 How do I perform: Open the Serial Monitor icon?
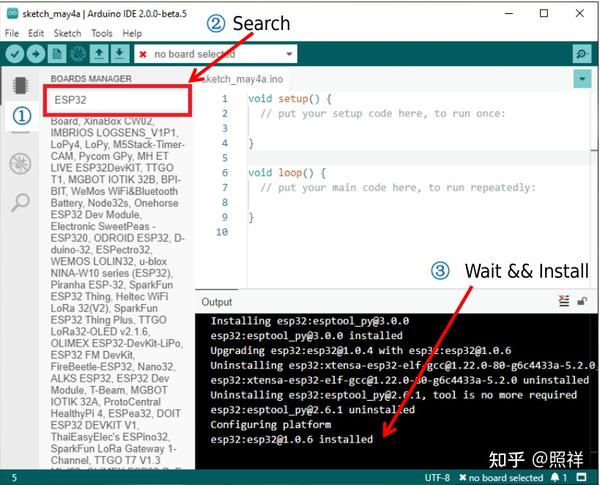[x=582, y=54]
